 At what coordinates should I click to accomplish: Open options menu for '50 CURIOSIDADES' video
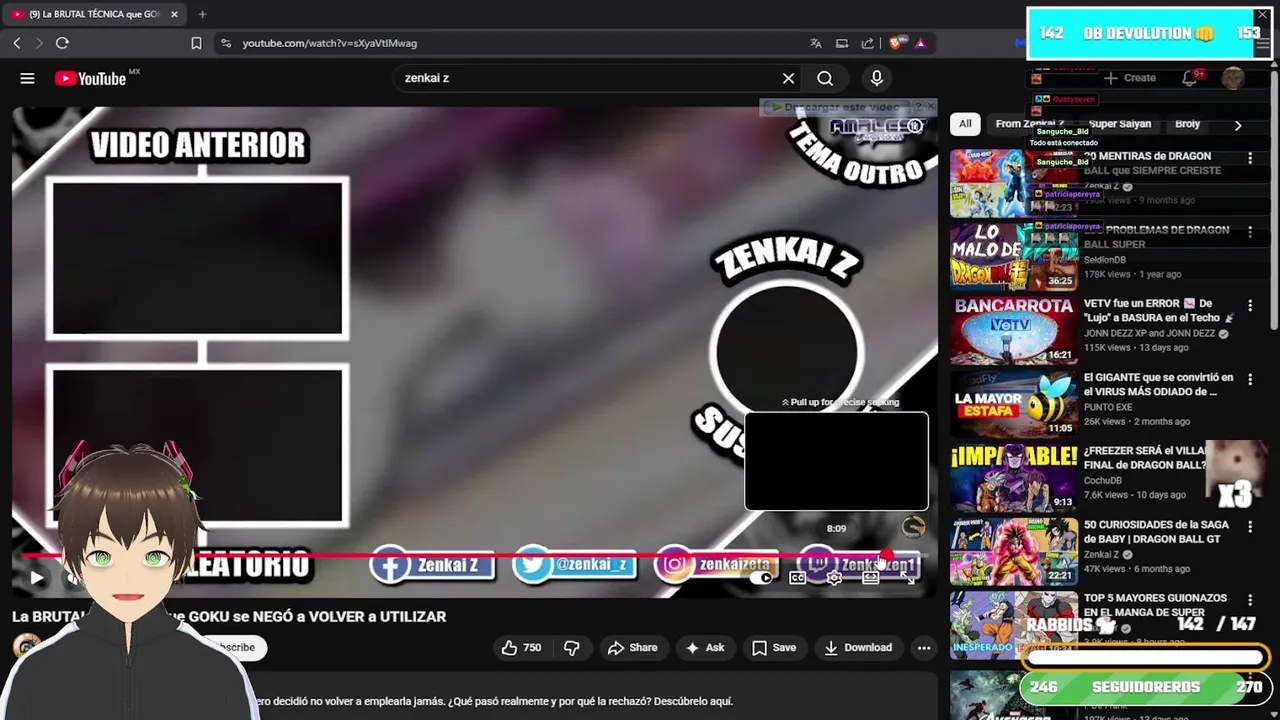coord(1250,526)
